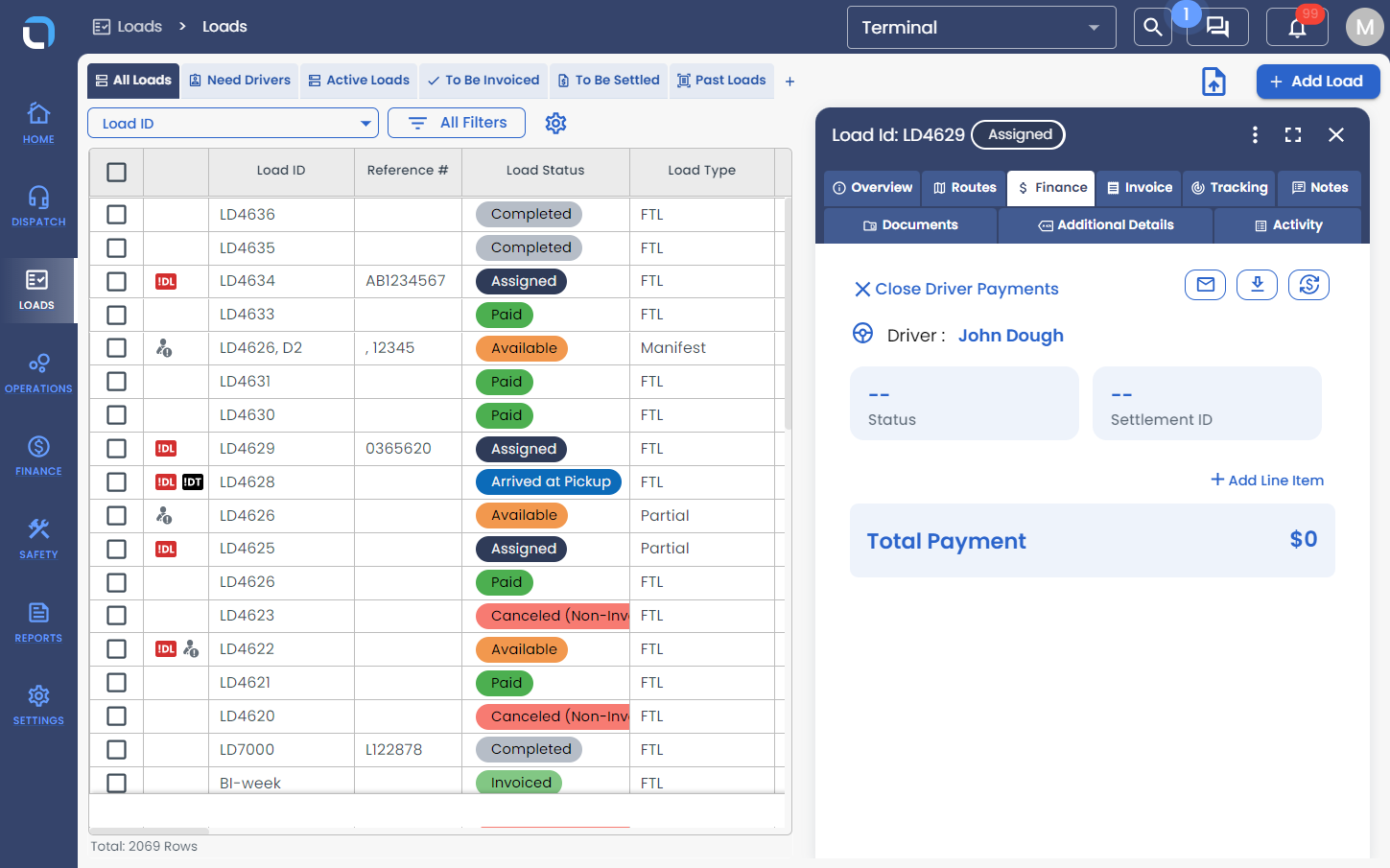Click the search magnifier icon
1390x868 pixels.
click(x=1153, y=27)
